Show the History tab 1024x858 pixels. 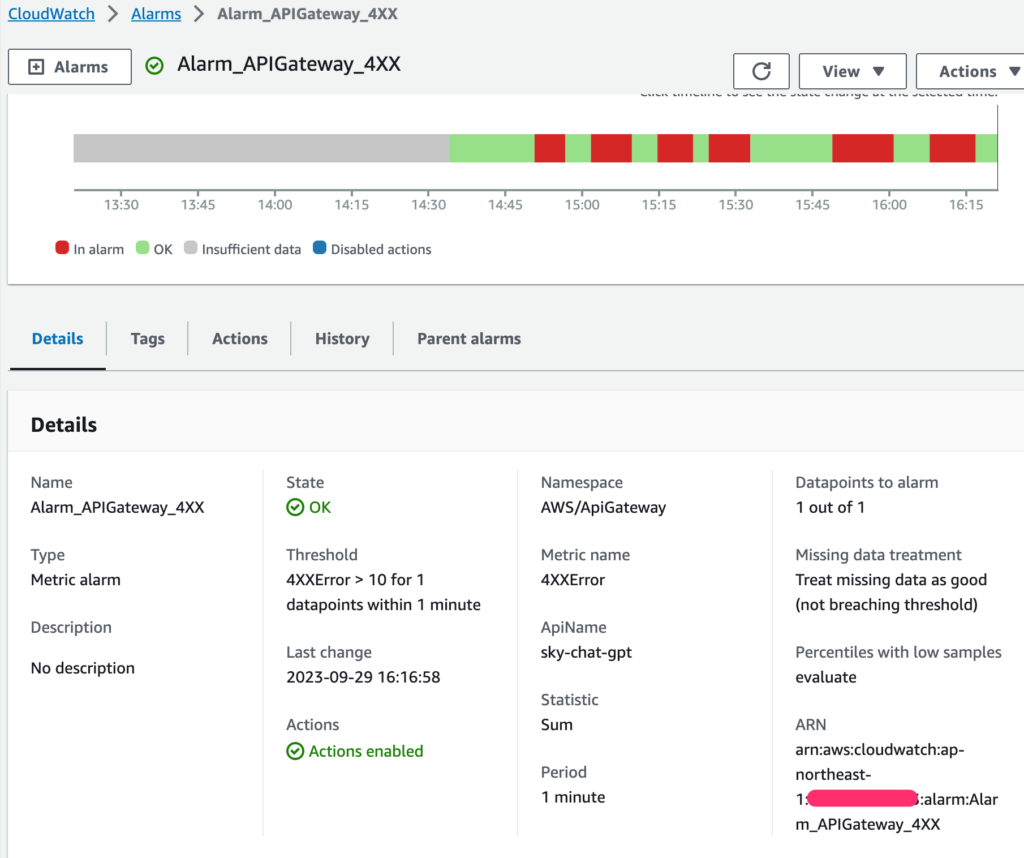[x=342, y=338]
